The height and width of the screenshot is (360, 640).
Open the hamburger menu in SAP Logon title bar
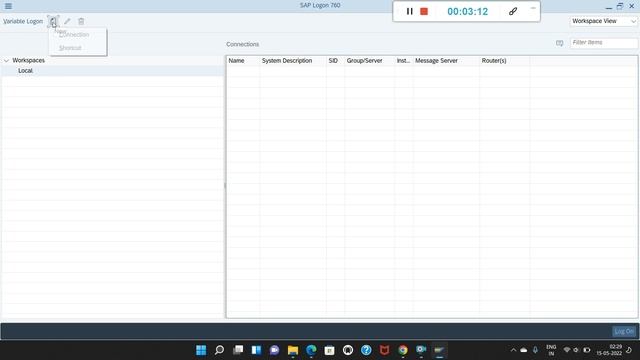pyautogui.click(x=8, y=6)
